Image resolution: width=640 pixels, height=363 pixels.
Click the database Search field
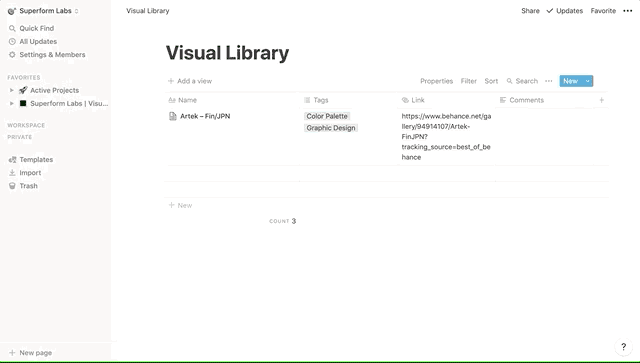(x=522, y=81)
